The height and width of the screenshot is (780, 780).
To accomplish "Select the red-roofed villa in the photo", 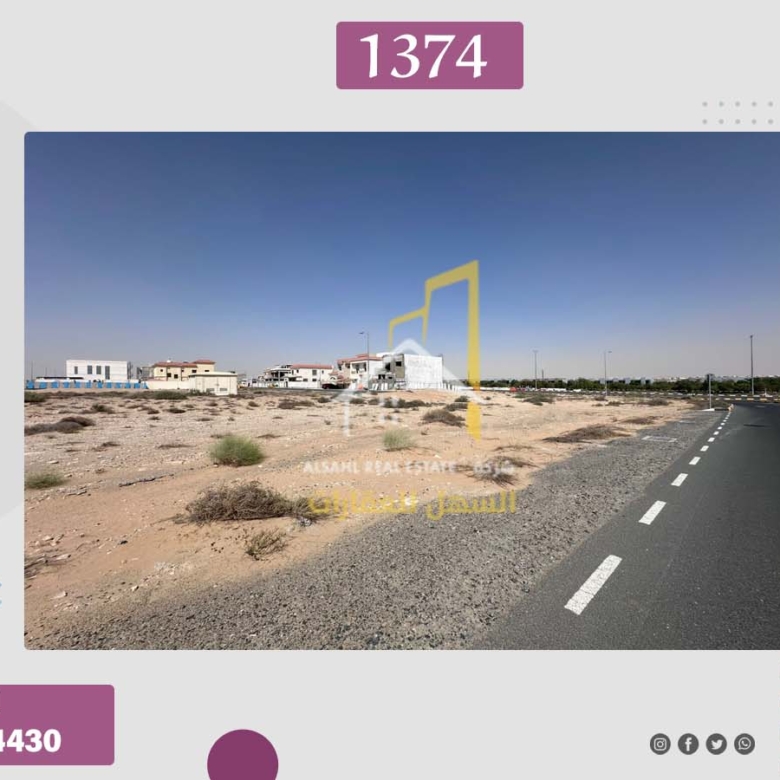I will point(183,371).
